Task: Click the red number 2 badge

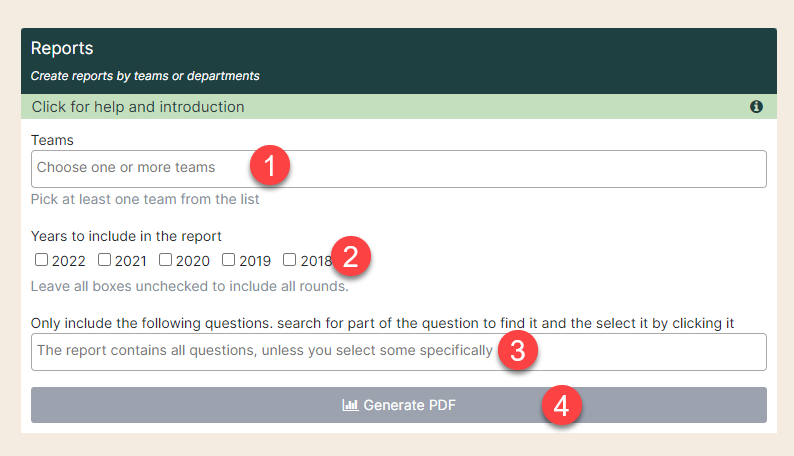Action: pyautogui.click(x=350, y=256)
